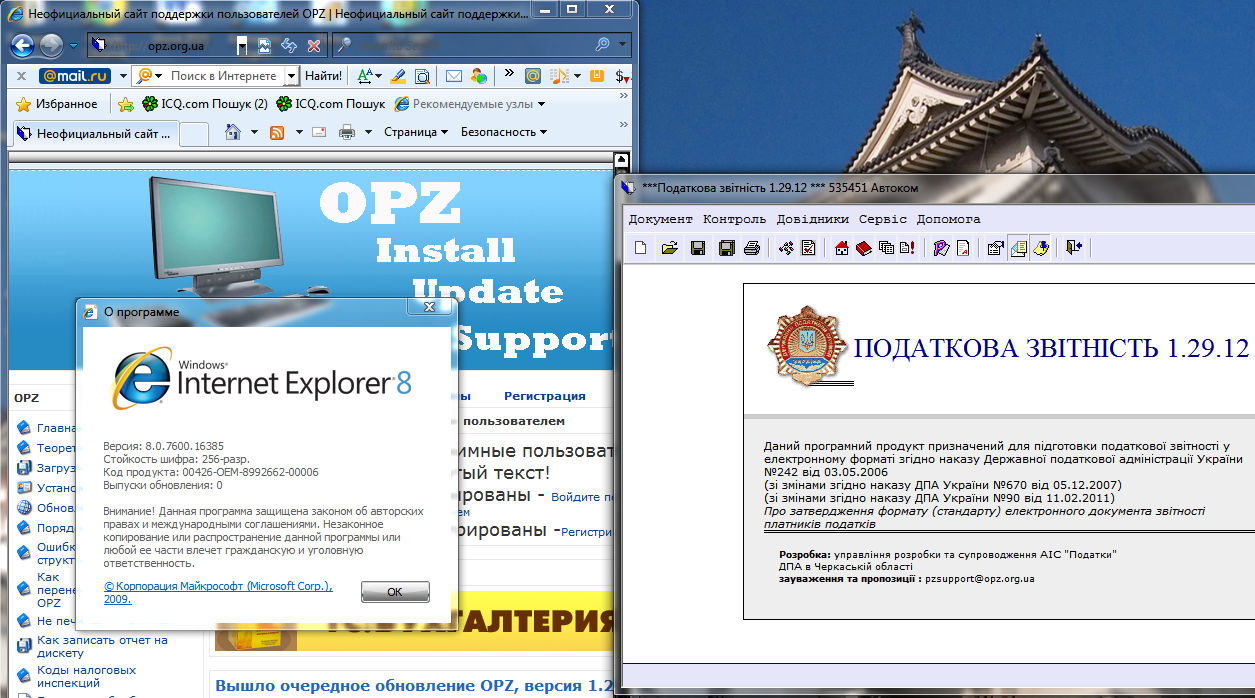This screenshot has height=698, width=1255.
Task: Open the text size dropdown in Mail.ru toolbar
Action: pos(378,75)
